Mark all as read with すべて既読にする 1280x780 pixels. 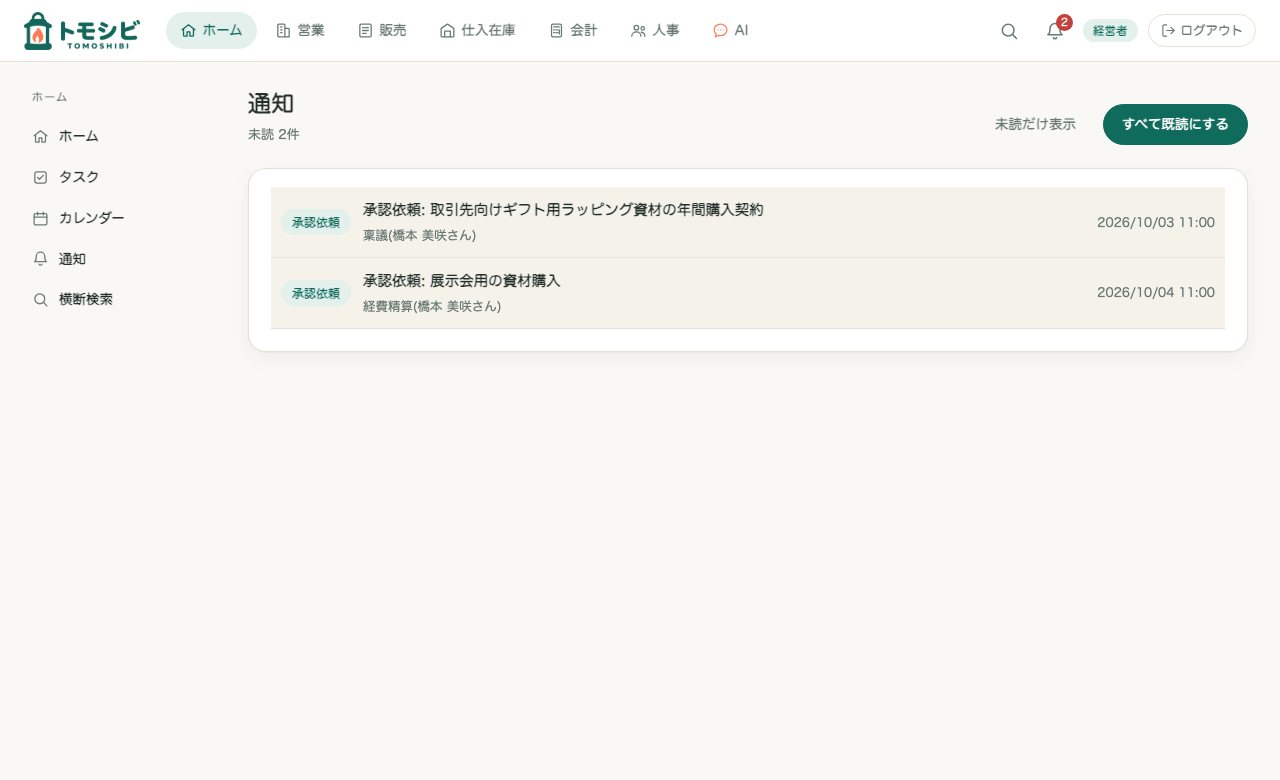(x=1175, y=125)
